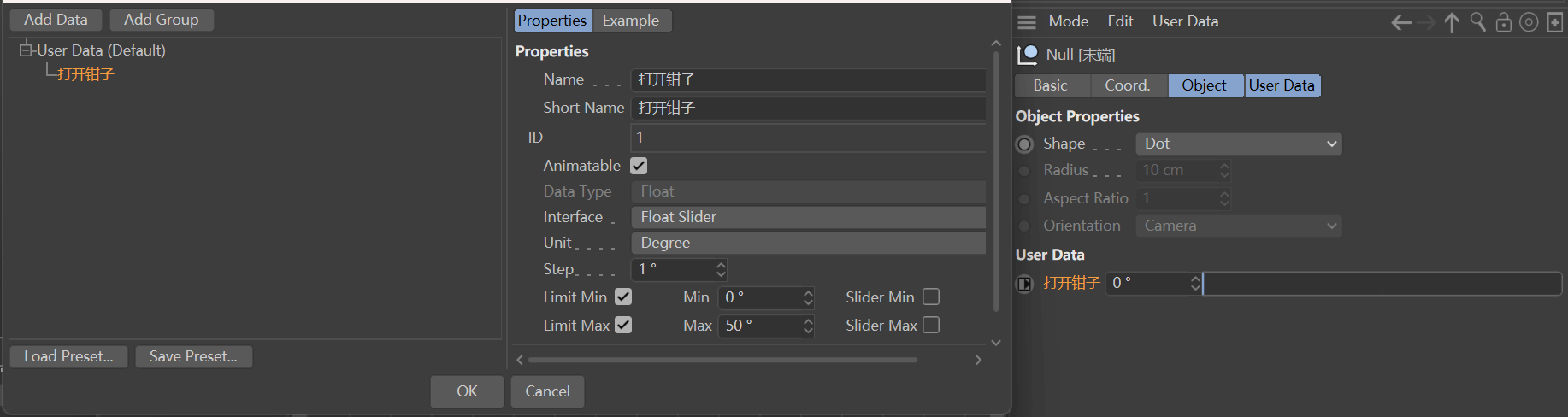Click the horizontal scrollbar right arrow
The height and width of the screenshot is (417, 1568).
pos(978,360)
